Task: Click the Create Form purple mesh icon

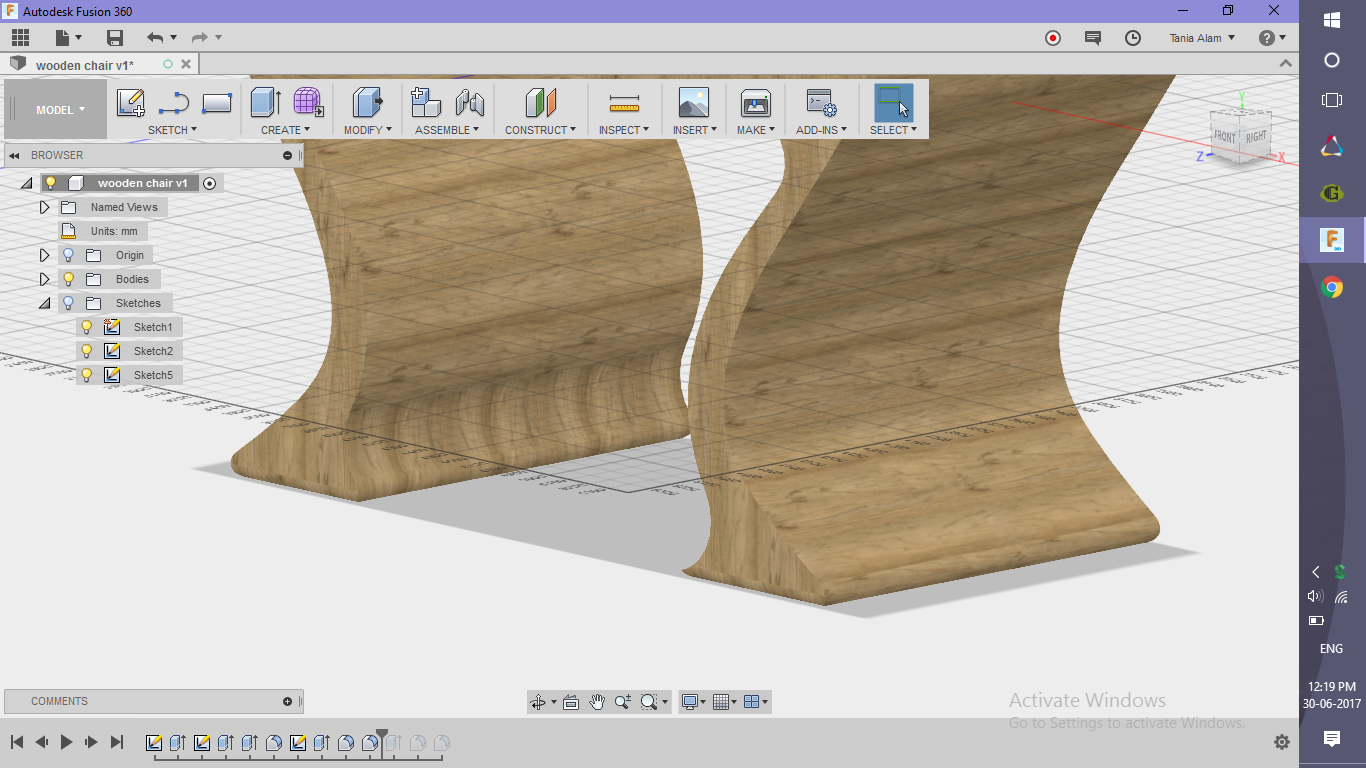Action: point(308,103)
